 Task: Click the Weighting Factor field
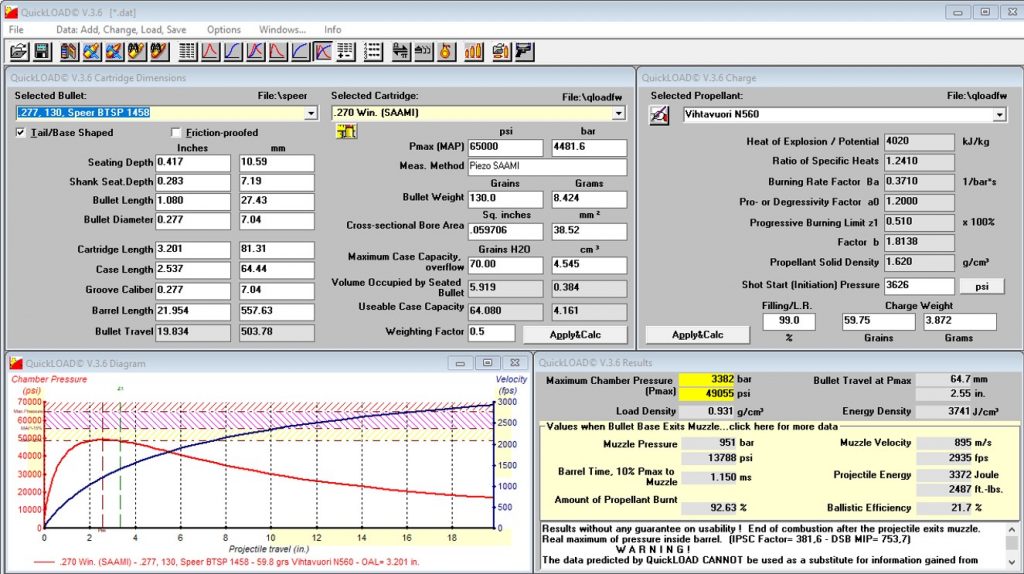click(x=491, y=332)
